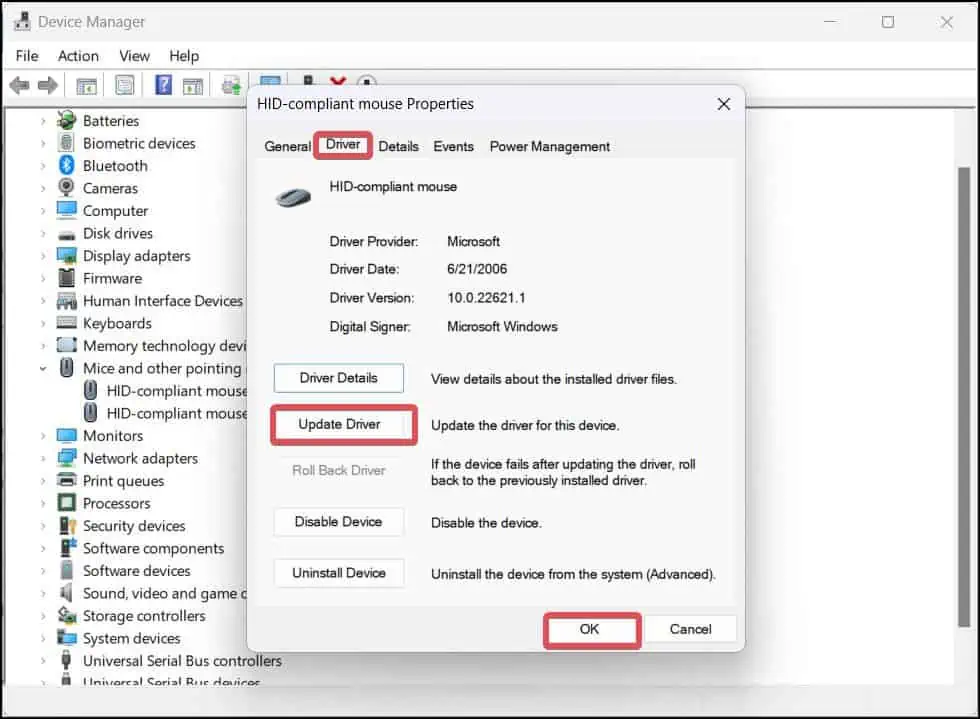
Task: Expand the Storage controllers node chevron
Action: (x=43, y=616)
